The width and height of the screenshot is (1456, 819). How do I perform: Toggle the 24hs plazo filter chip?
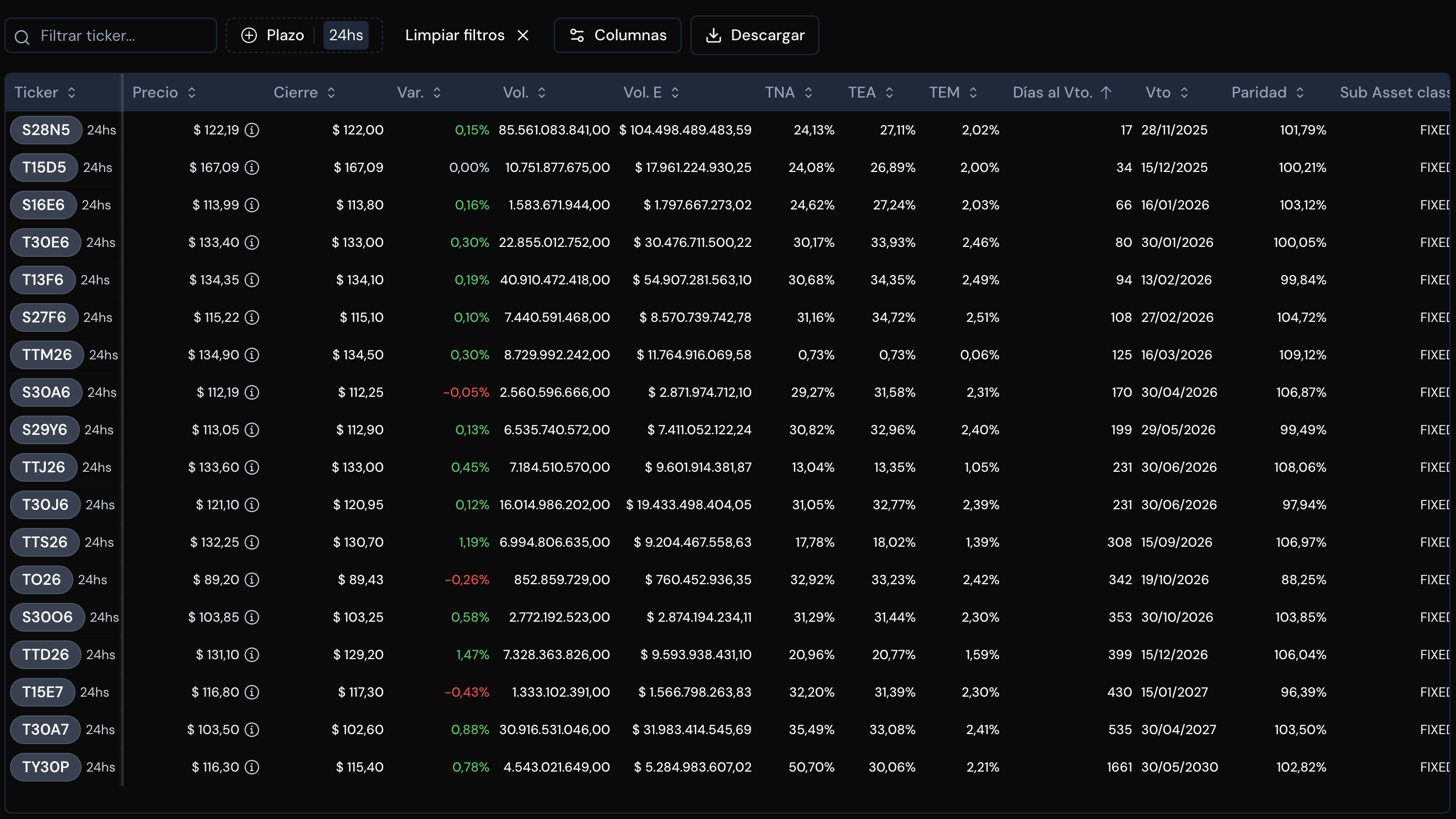tap(346, 36)
